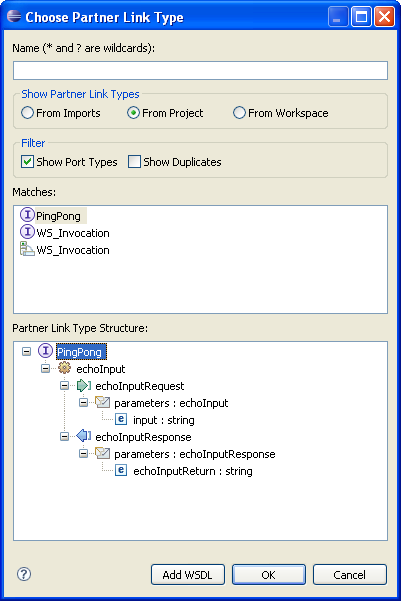This screenshot has height=601, width=401.
Task: Choose the From Workspace radio option
Action: coord(239,113)
